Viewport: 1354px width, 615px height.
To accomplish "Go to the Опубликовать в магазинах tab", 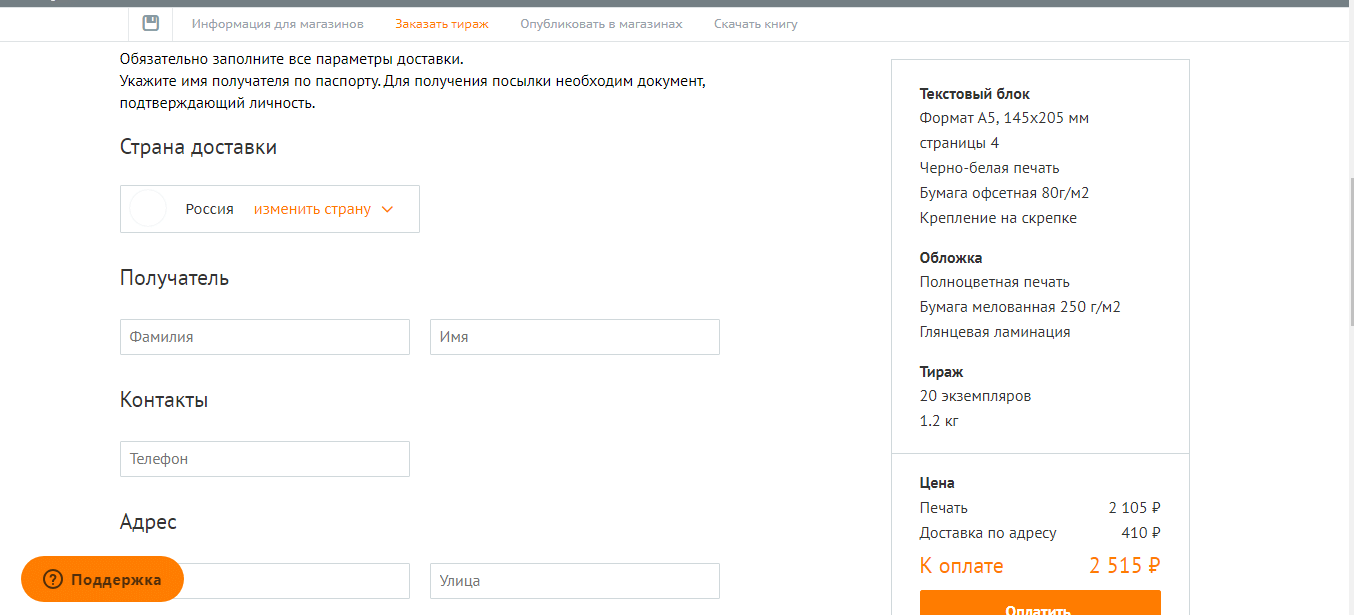I will click(x=601, y=24).
